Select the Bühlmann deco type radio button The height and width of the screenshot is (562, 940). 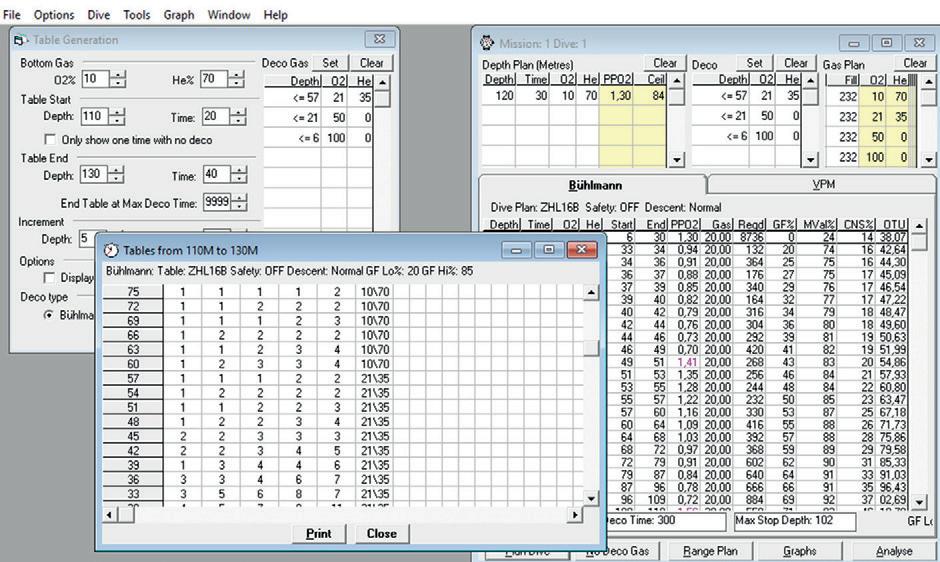(49, 315)
